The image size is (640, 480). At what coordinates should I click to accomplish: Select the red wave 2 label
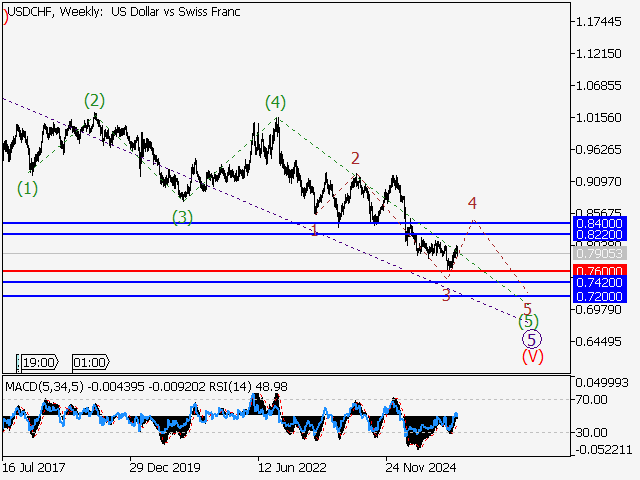[x=355, y=158]
